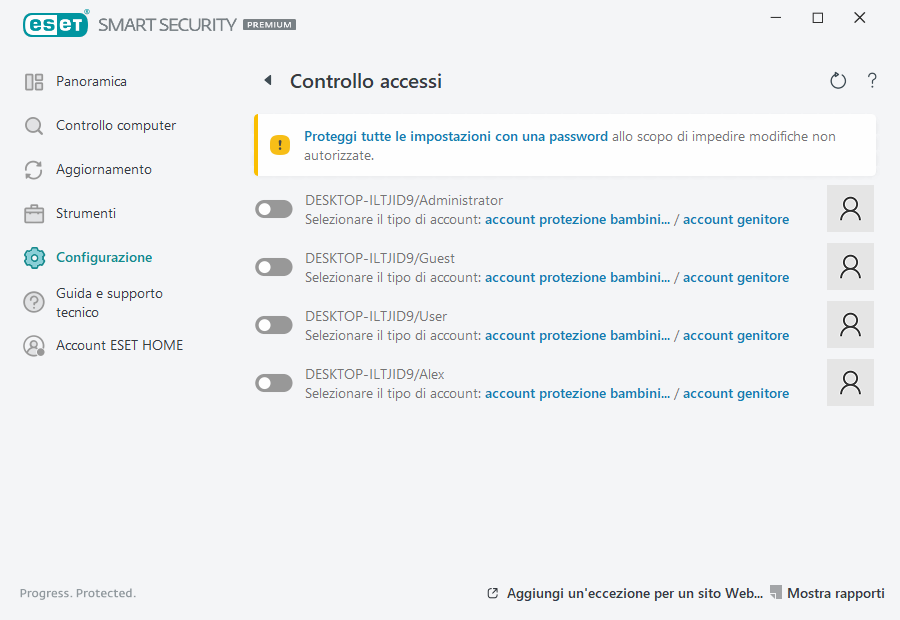Open the Aggiornamento section

click(x=103, y=170)
